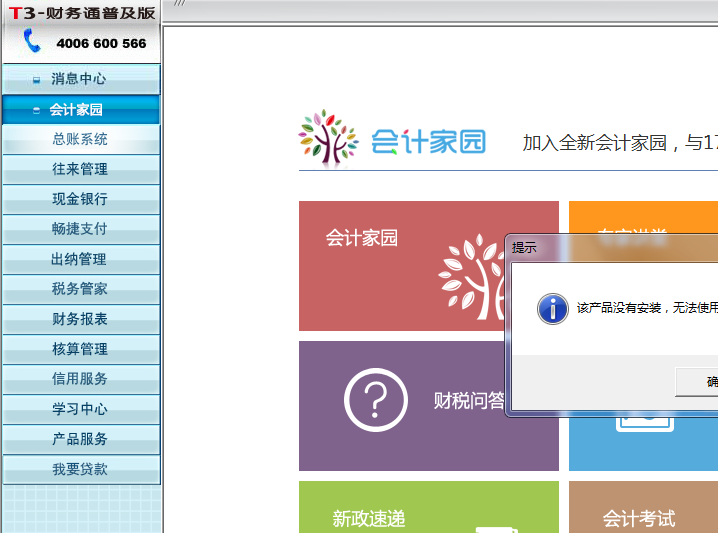Confirm the 提示 dialog with 确定 button
This screenshot has height=533, width=718.
pos(697,382)
